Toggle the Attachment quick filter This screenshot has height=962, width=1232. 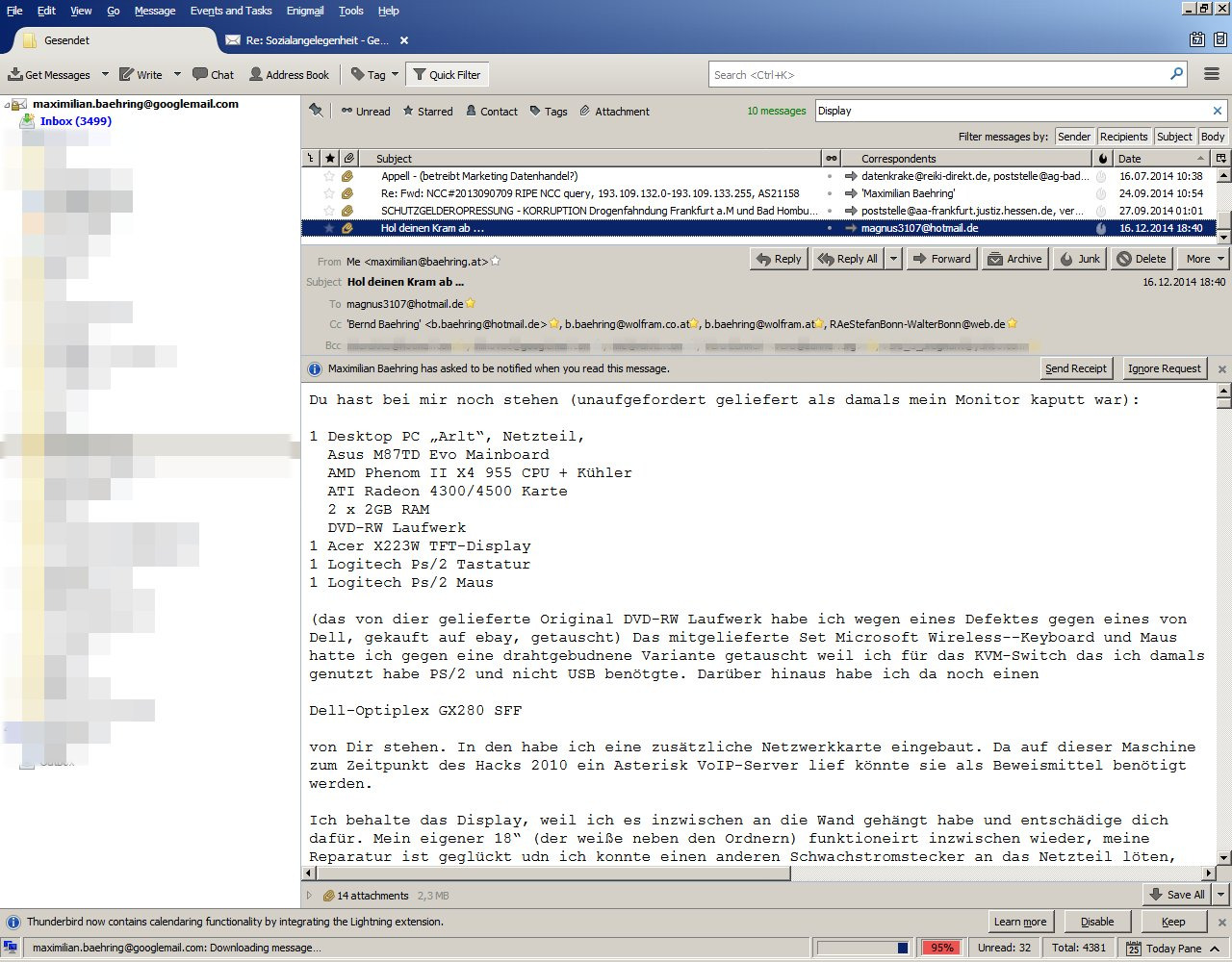[614, 111]
